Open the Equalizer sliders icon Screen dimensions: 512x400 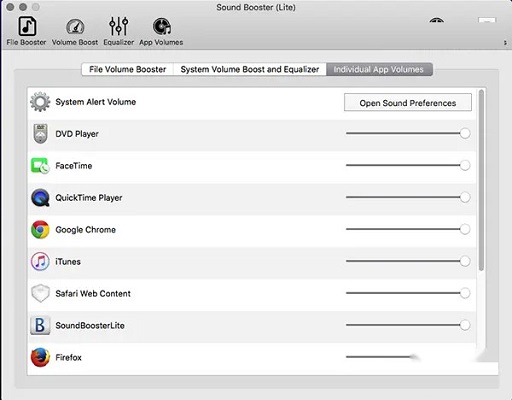point(118,26)
